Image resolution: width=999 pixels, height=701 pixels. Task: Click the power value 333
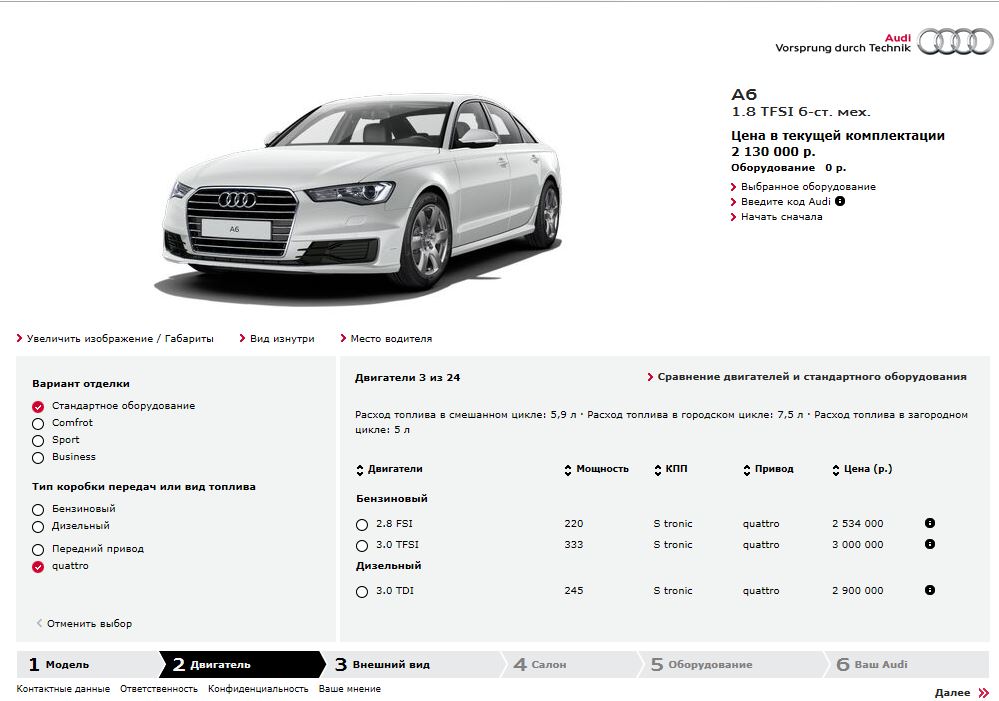573,544
